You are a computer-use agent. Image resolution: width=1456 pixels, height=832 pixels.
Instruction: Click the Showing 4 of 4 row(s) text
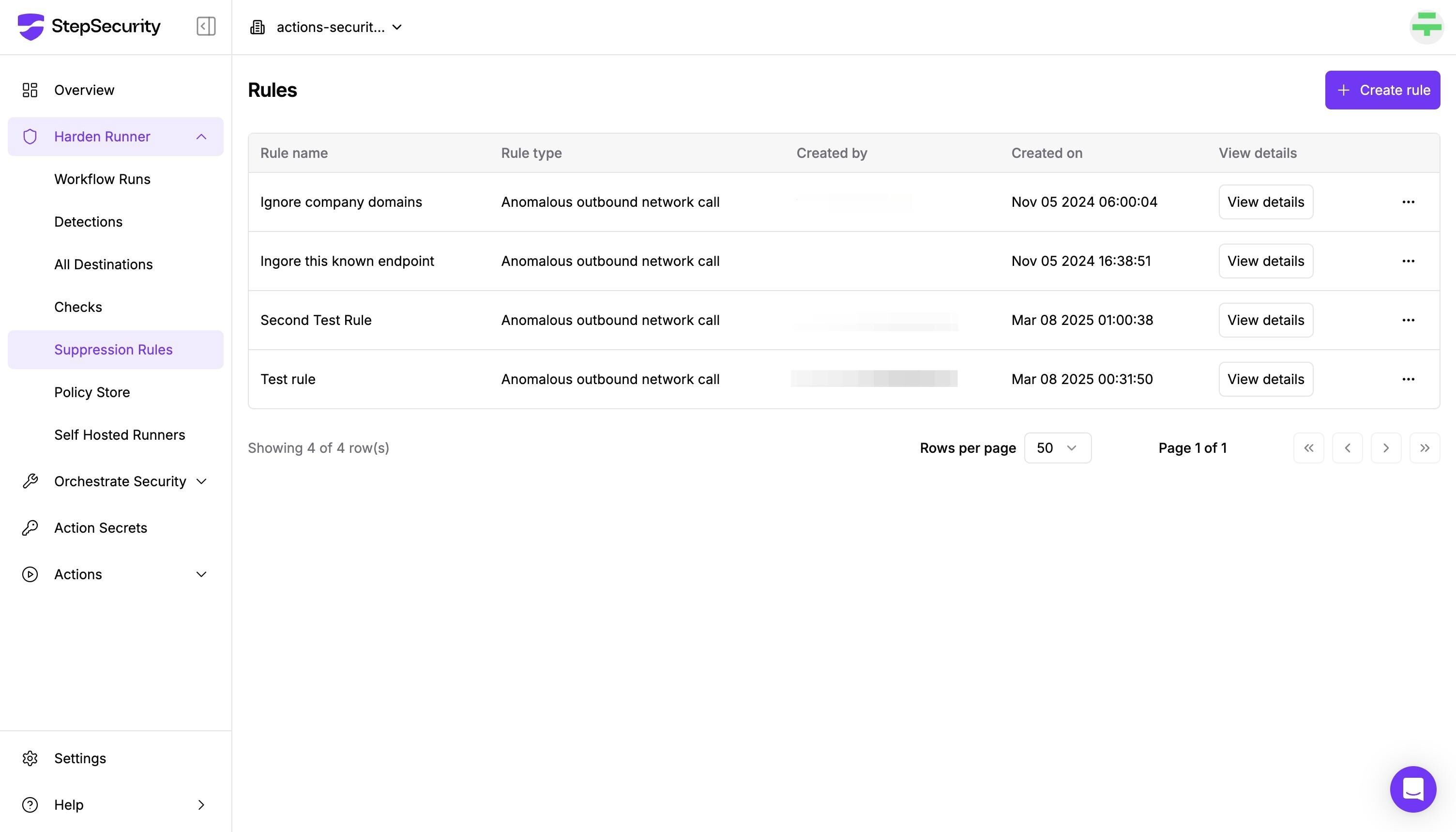318,448
